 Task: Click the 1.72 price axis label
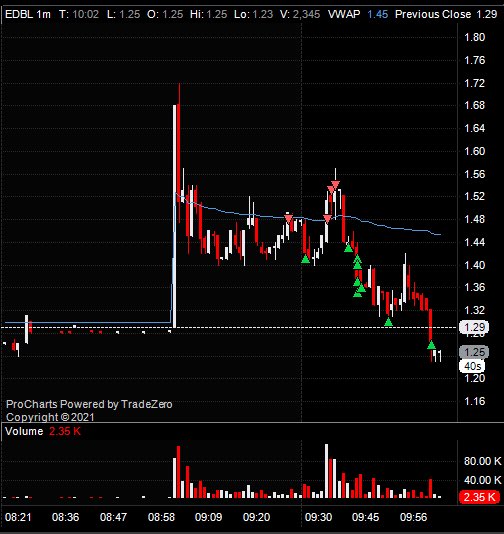(x=474, y=83)
